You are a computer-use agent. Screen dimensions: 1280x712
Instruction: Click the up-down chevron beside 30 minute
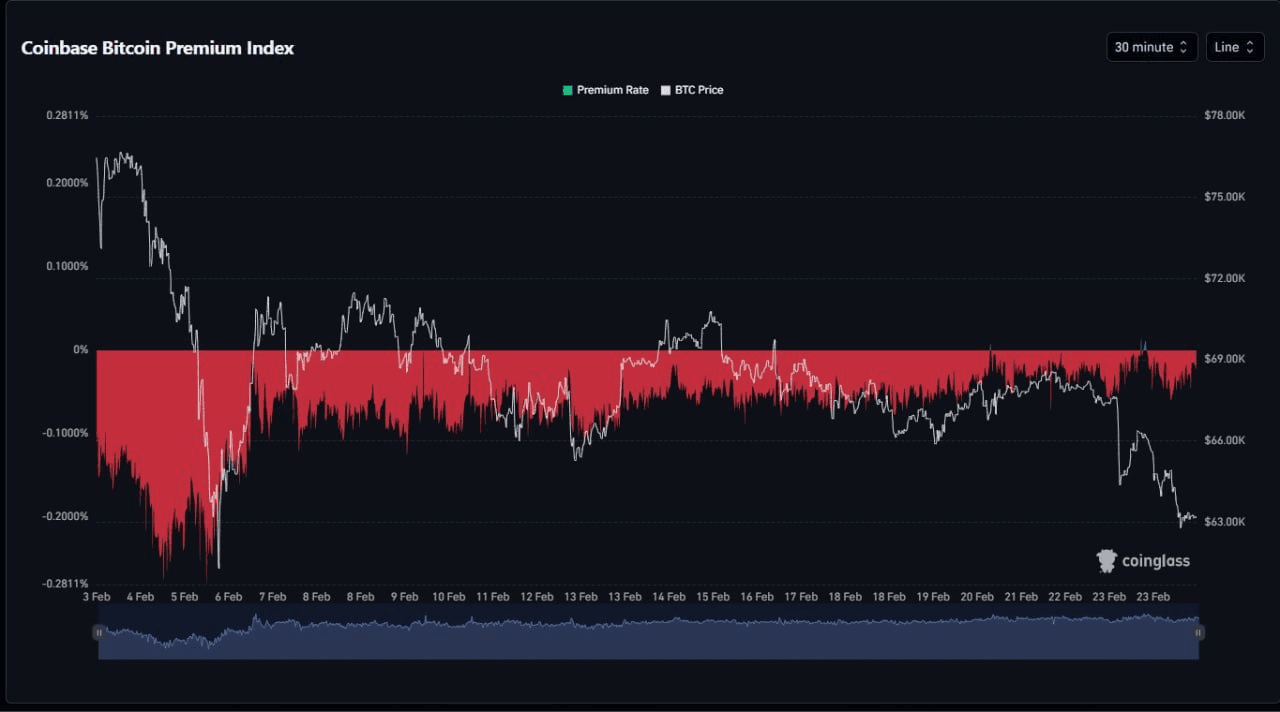(1184, 47)
